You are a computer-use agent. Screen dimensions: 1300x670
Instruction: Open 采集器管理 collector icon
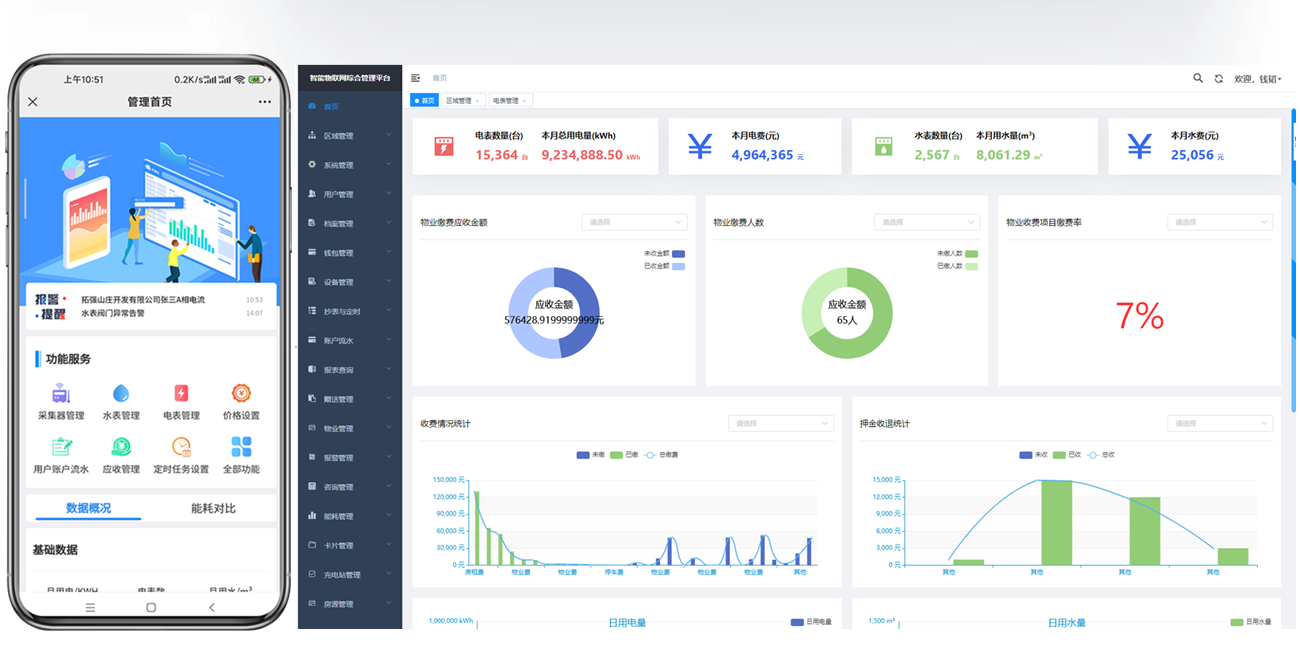coord(61,393)
